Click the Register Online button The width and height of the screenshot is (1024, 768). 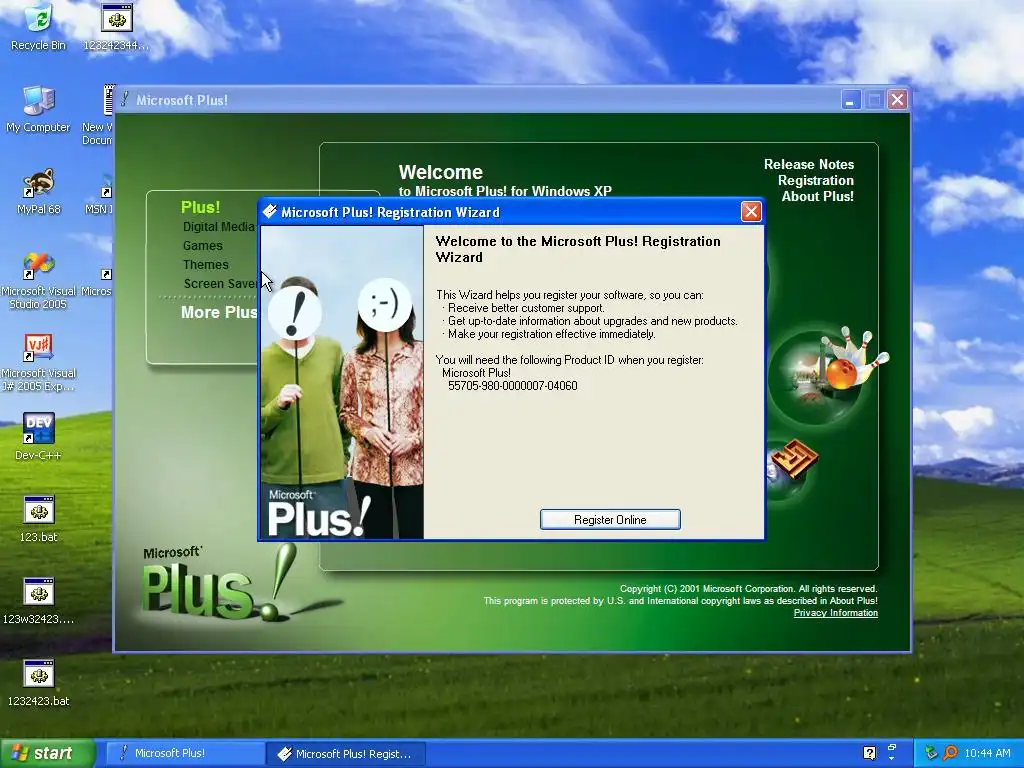coord(610,520)
